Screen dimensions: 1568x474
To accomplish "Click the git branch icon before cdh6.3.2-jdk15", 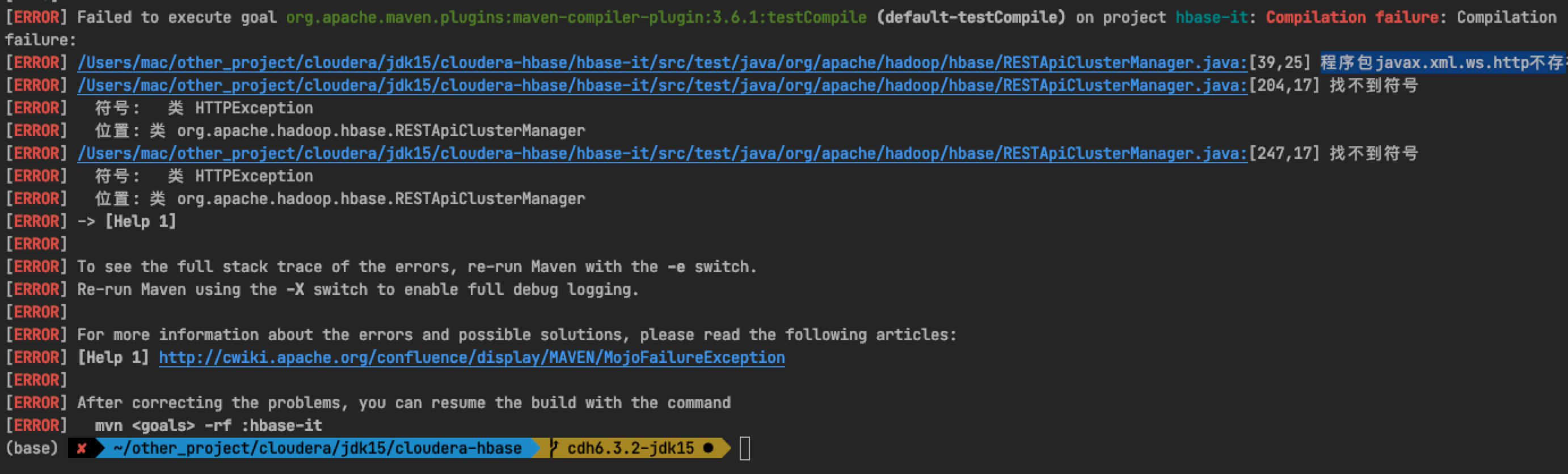I will pos(554,448).
